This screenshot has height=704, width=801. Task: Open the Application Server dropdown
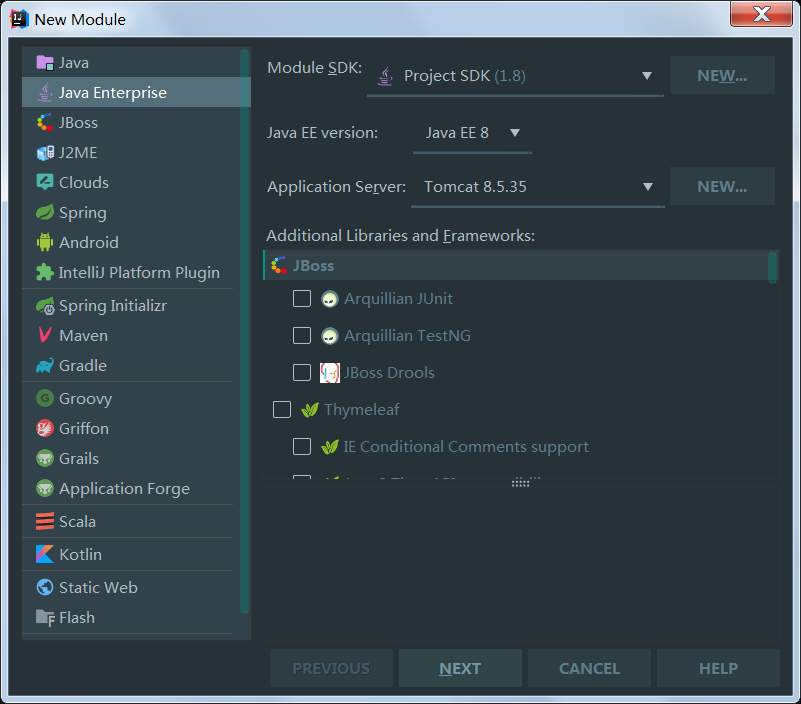pyautogui.click(x=537, y=187)
